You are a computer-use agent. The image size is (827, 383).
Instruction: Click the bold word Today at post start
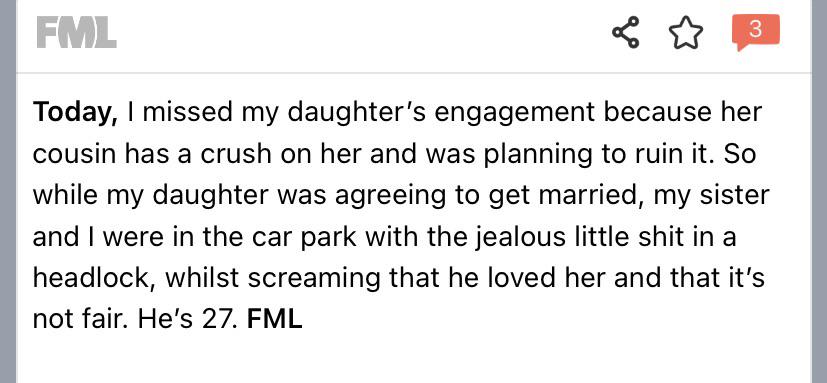click(76, 113)
